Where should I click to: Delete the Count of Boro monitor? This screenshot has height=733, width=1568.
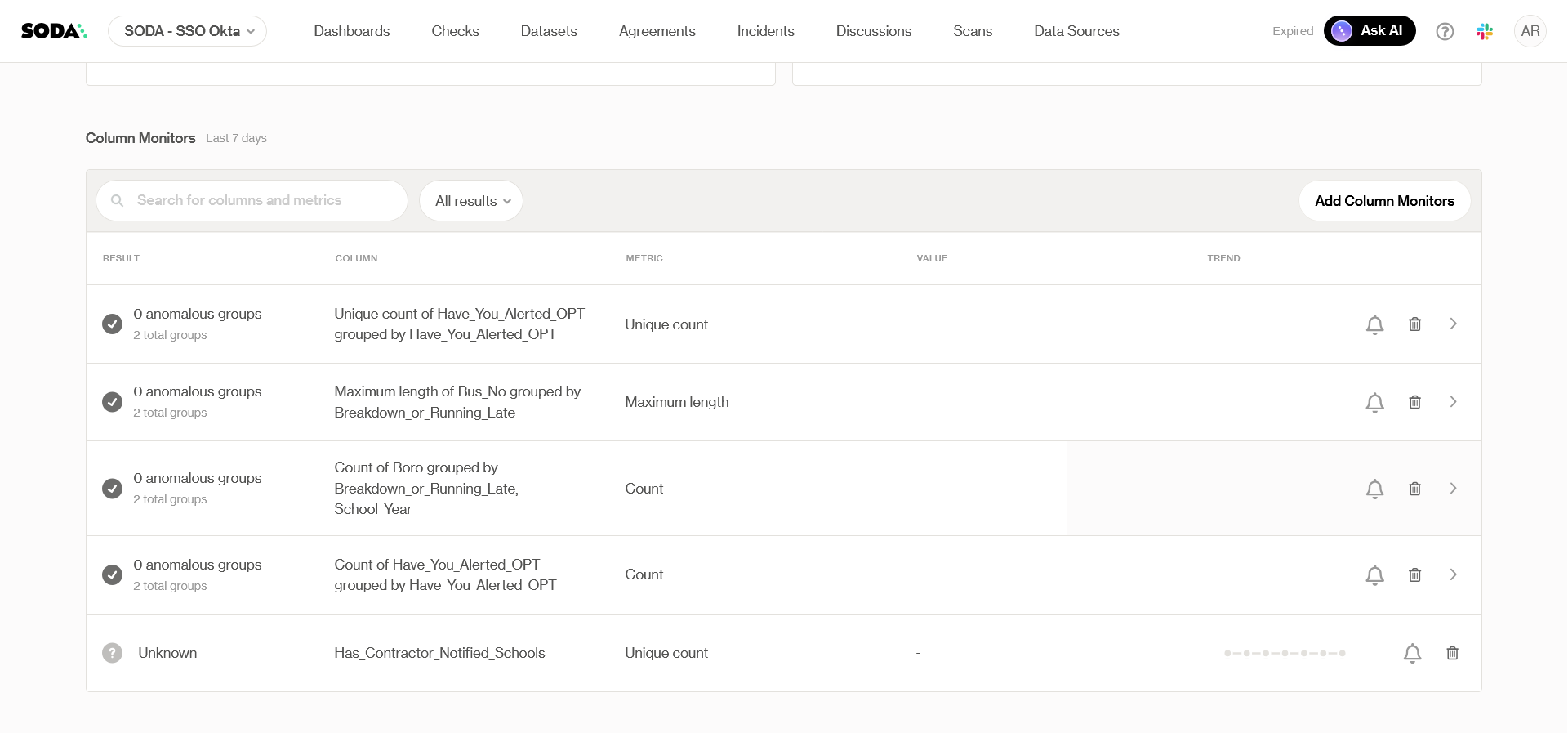1414,489
